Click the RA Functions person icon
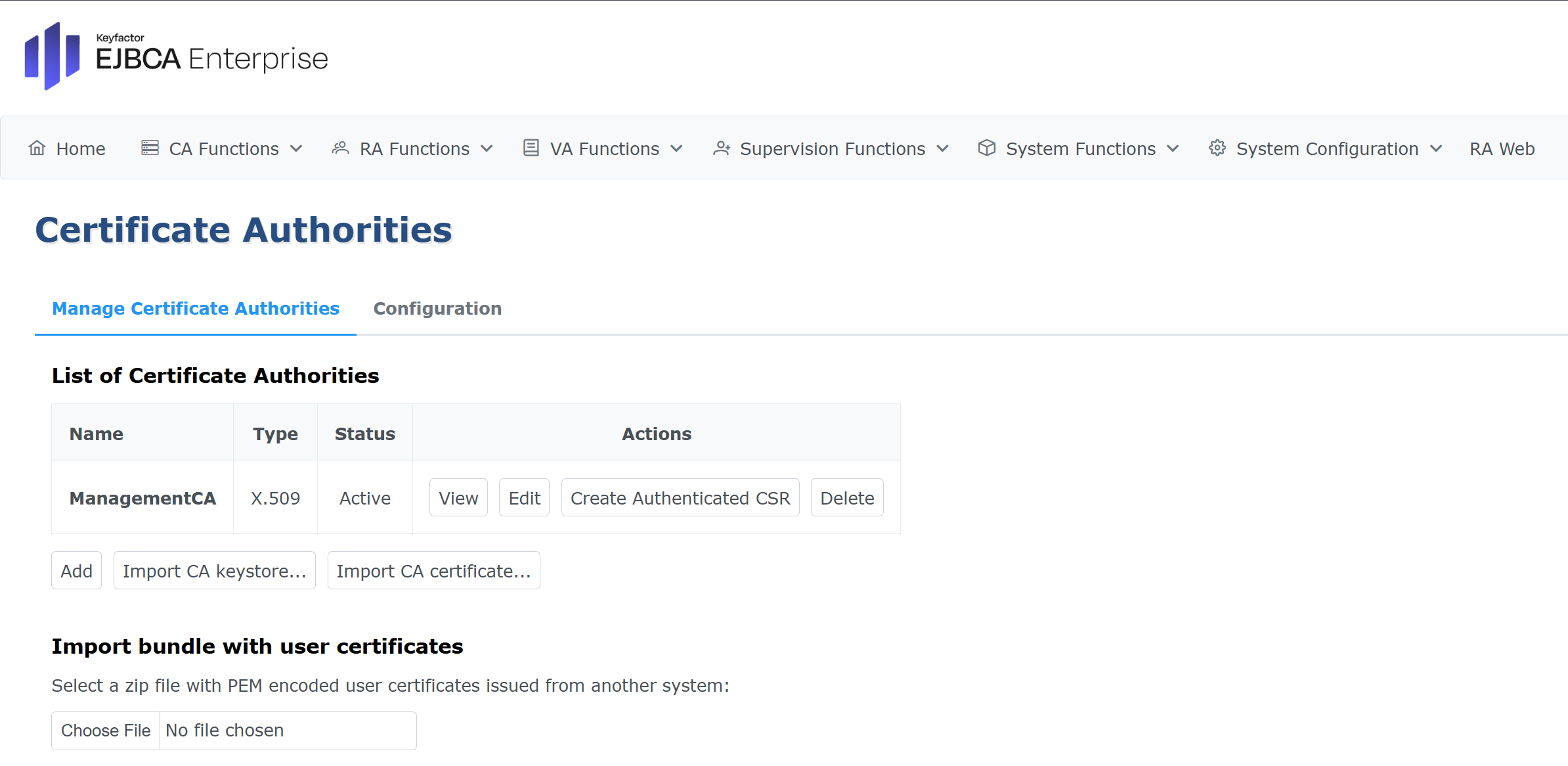This screenshot has height=766, width=1568. (341, 148)
